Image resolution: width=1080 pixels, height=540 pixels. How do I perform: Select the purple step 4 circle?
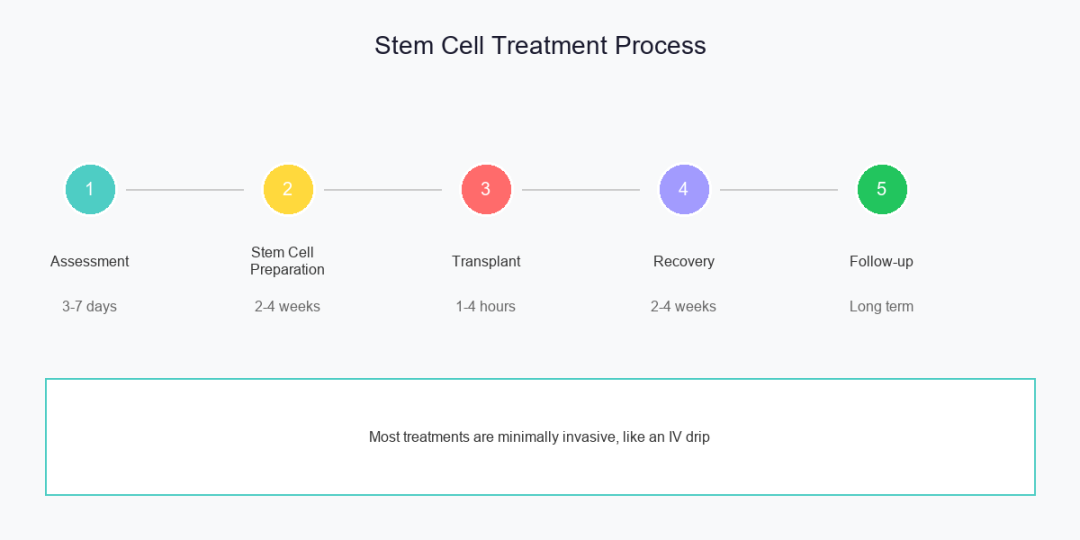[684, 189]
